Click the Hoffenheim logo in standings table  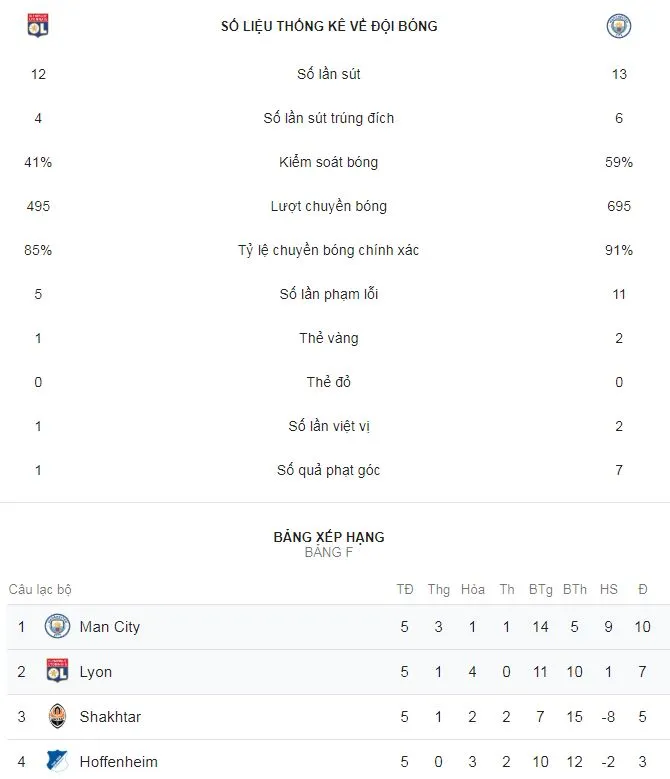57,762
